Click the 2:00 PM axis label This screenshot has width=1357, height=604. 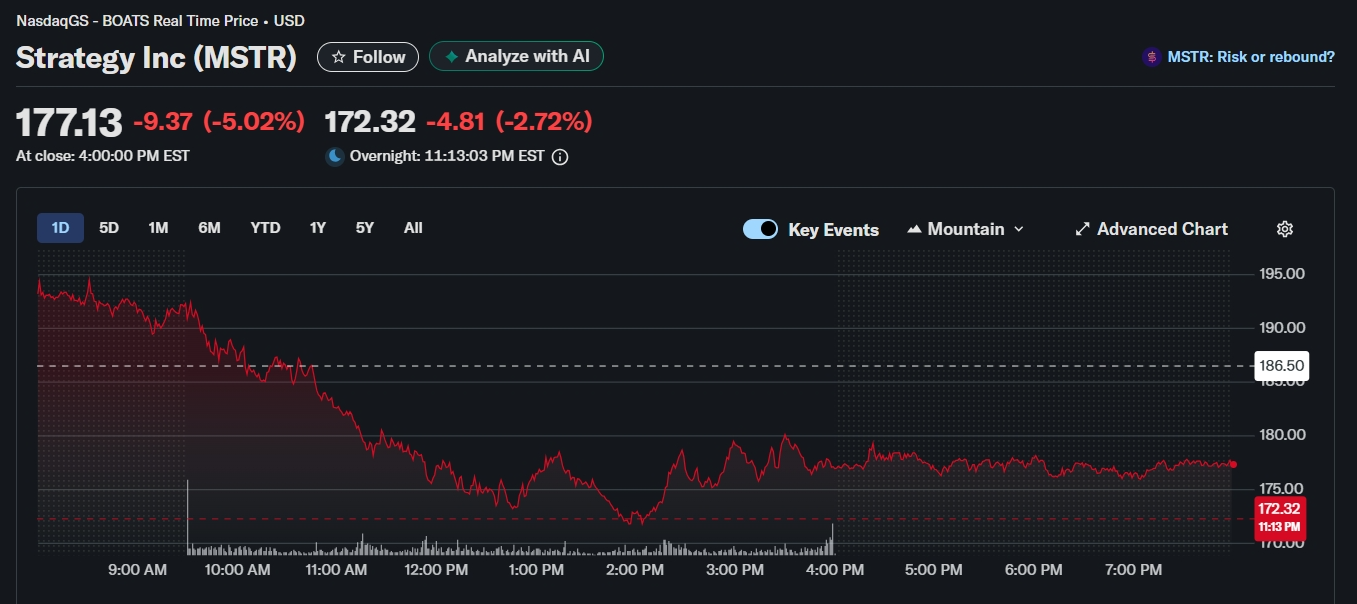[x=635, y=570]
